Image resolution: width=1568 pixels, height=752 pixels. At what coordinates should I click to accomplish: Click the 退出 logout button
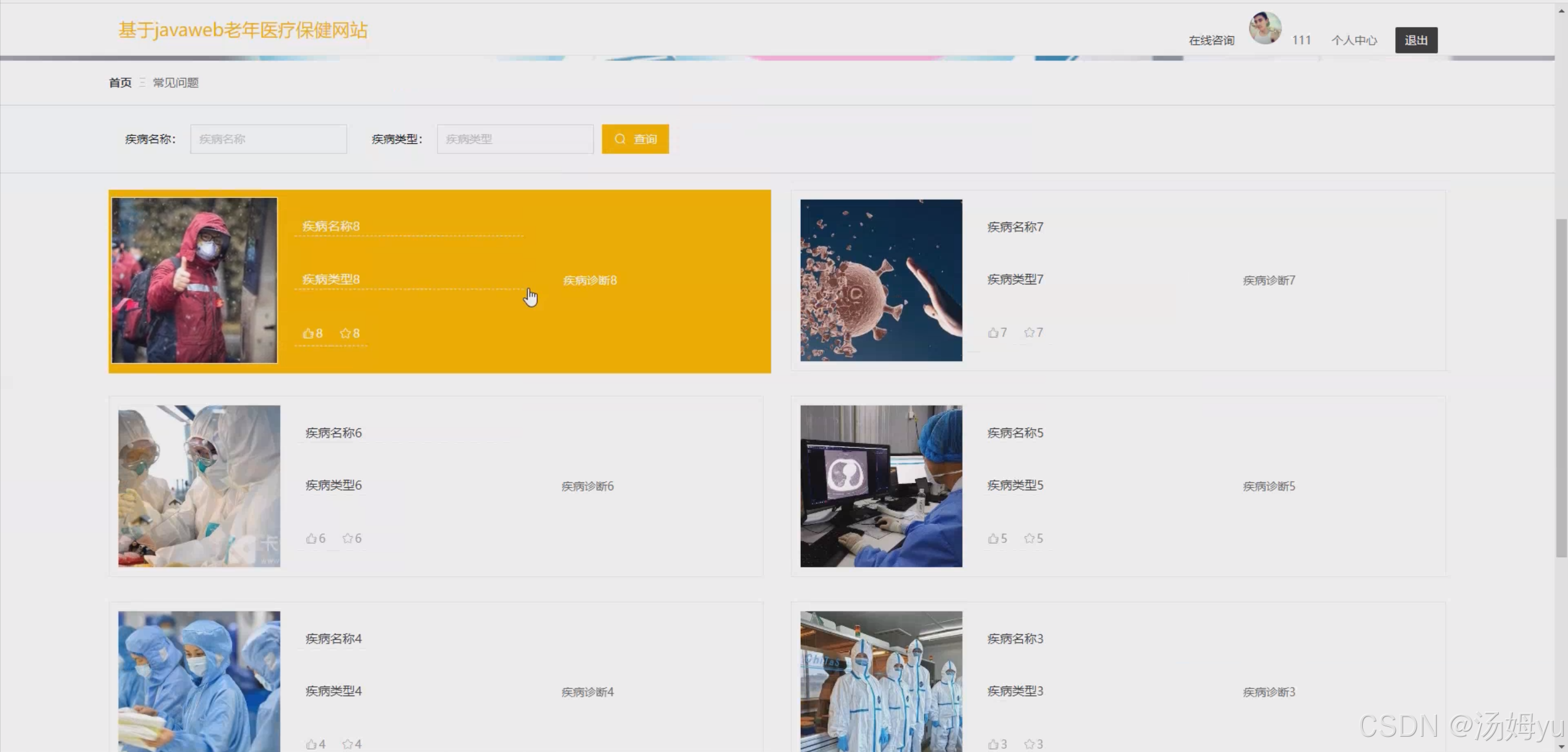coord(1415,40)
